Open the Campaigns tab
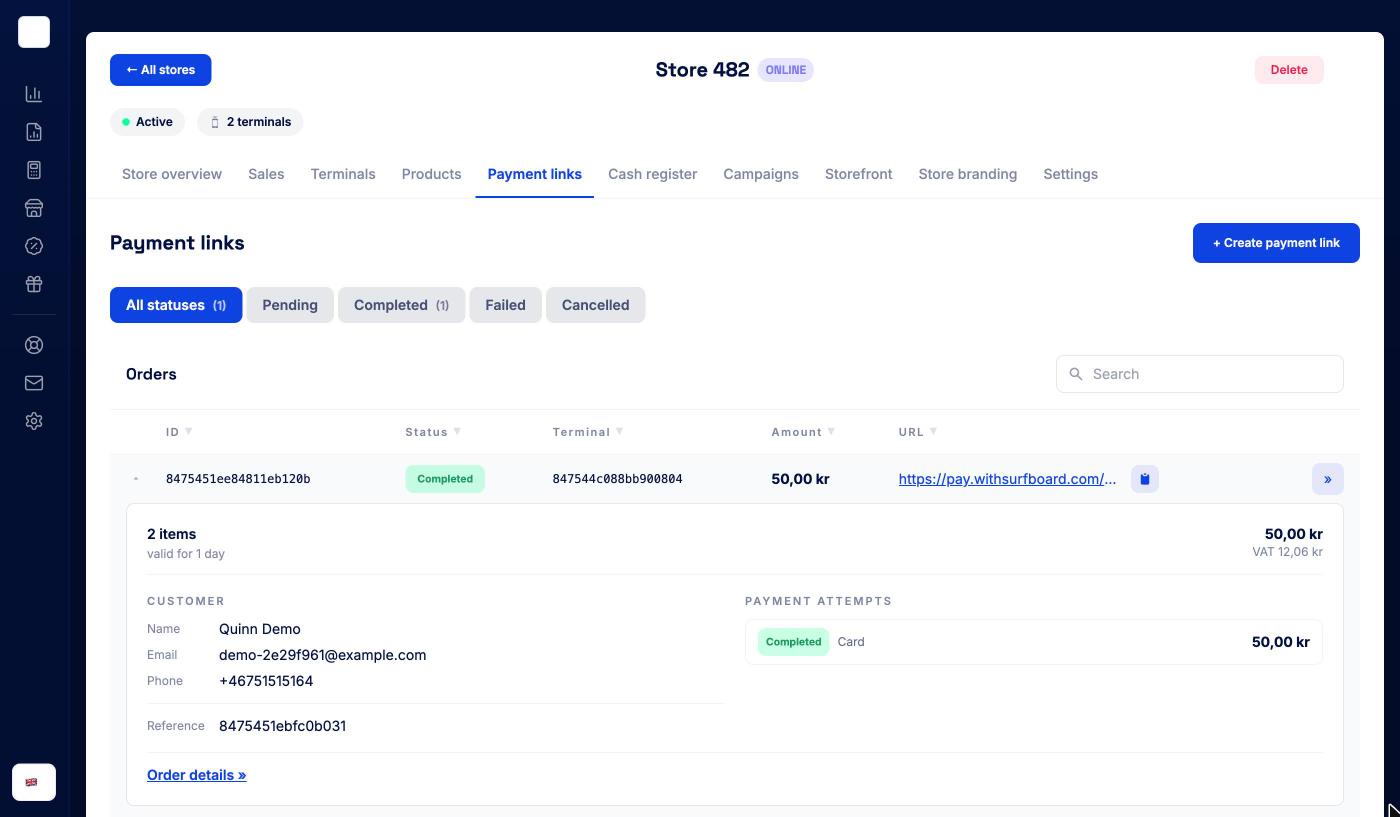 tap(761, 174)
